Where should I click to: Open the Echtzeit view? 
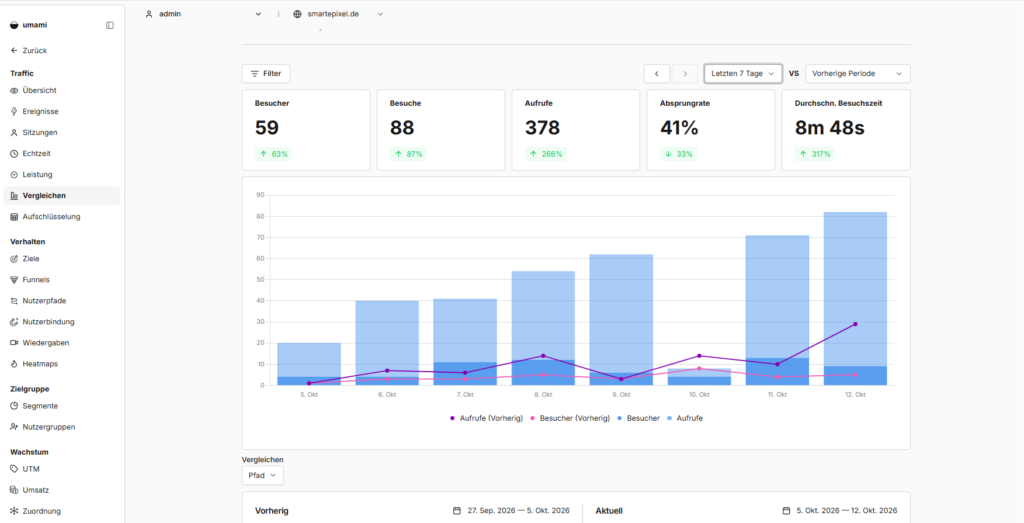[x=62, y=153]
